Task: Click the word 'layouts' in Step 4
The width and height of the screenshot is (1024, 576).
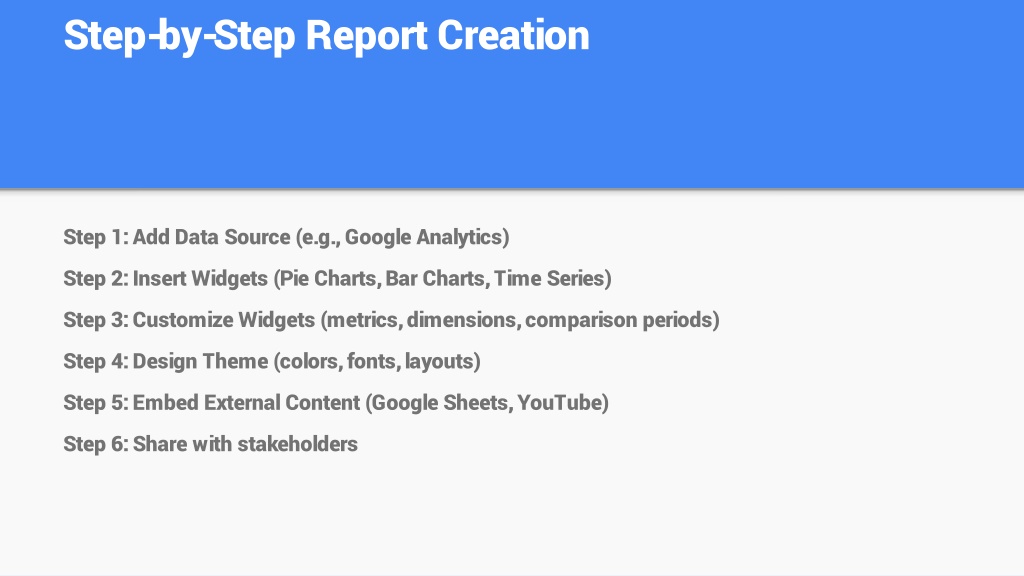Action: click(x=439, y=361)
